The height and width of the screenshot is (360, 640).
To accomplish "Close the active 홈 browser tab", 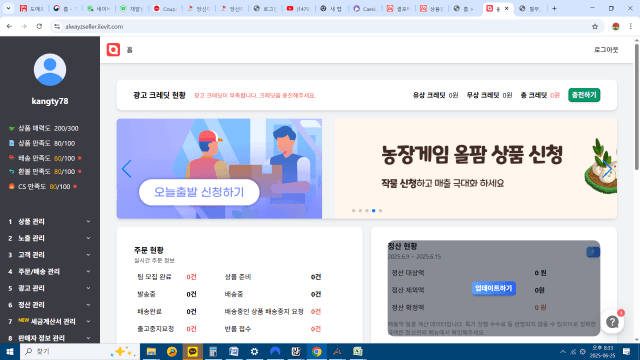I will pyautogui.click(x=507, y=8).
